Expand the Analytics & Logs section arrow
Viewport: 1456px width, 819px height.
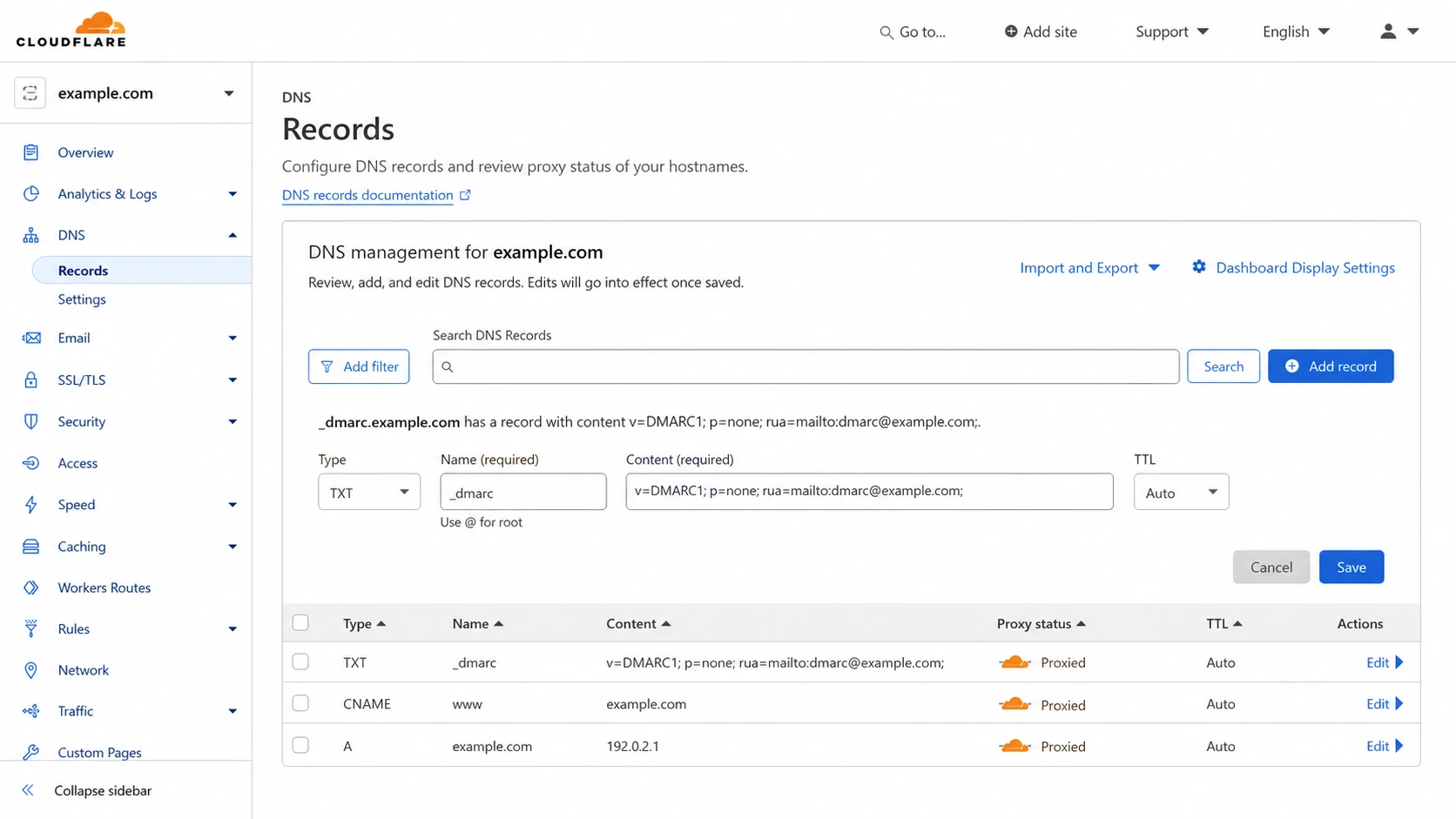click(x=233, y=193)
